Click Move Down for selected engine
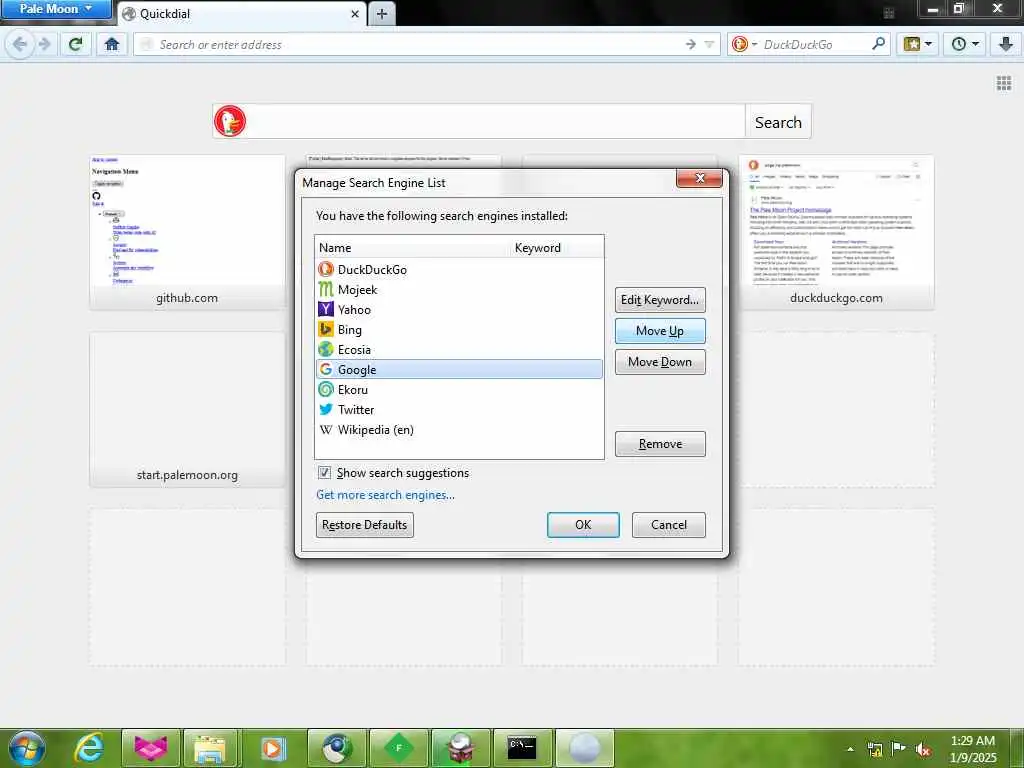This screenshot has height=768, width=1024. point(660,362)
